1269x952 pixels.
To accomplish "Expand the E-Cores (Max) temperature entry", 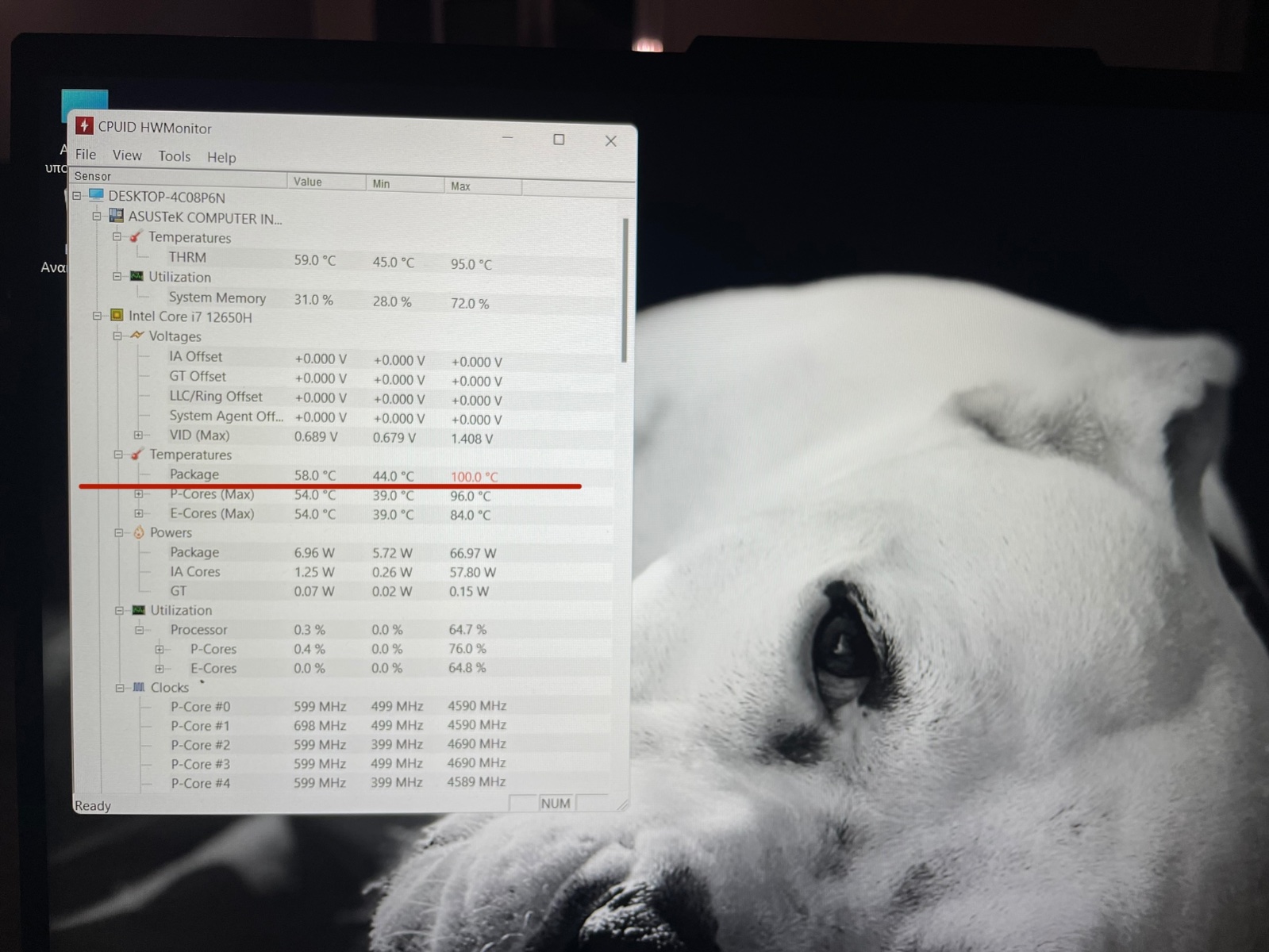I will [x=138, y=513].
